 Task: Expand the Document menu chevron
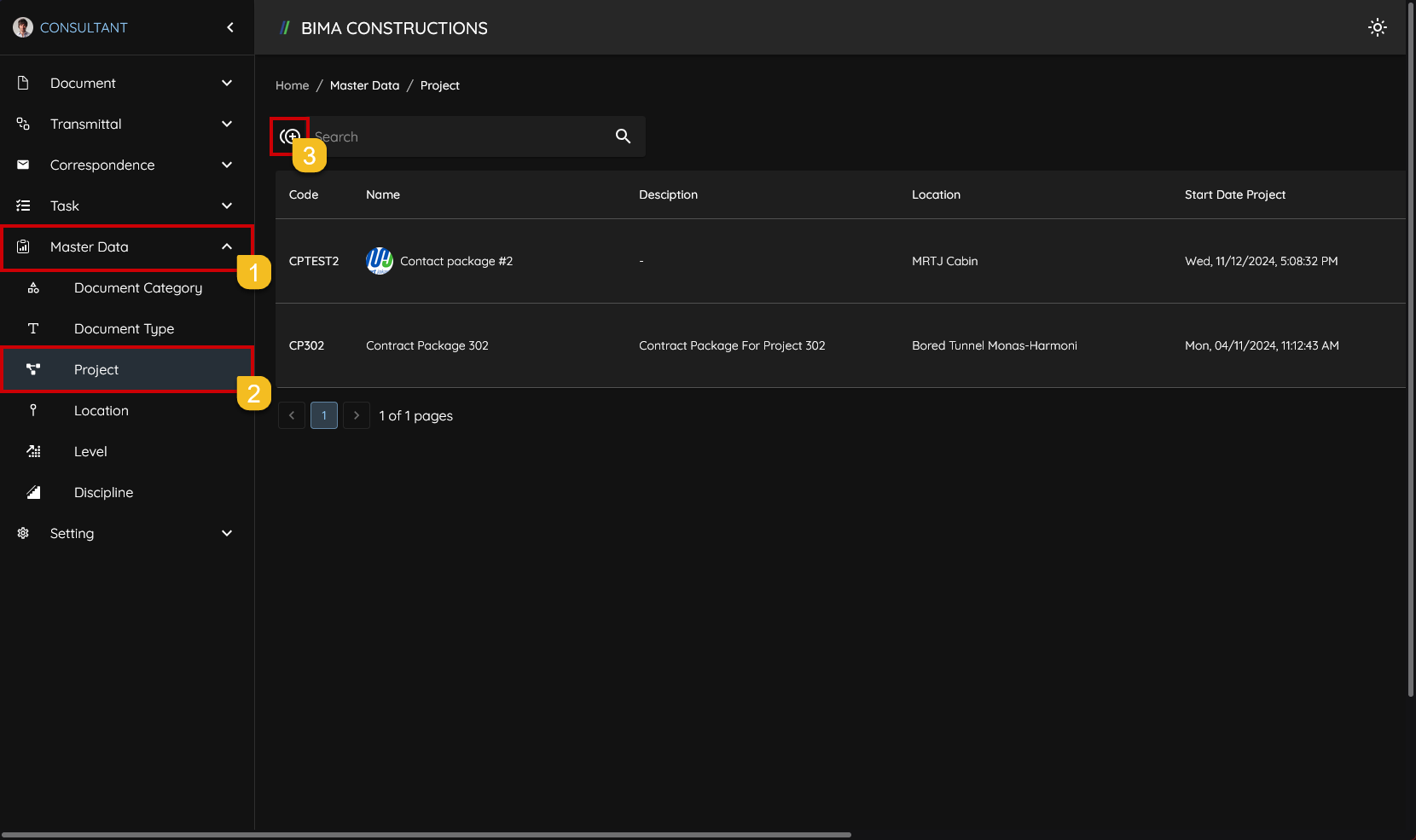(x=227, y=83)
